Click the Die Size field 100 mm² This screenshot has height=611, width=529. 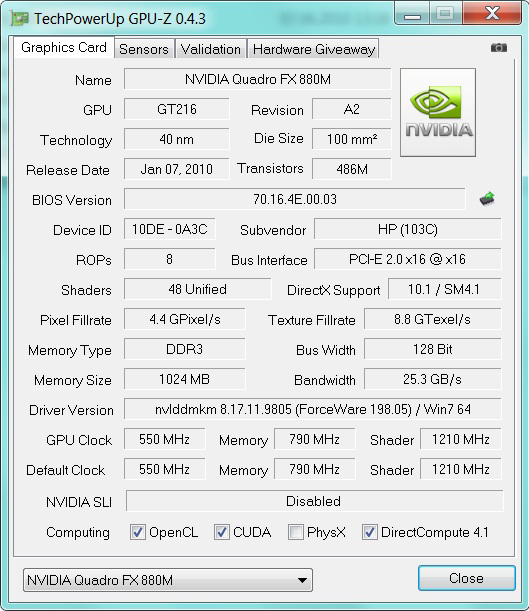[351, 139]
